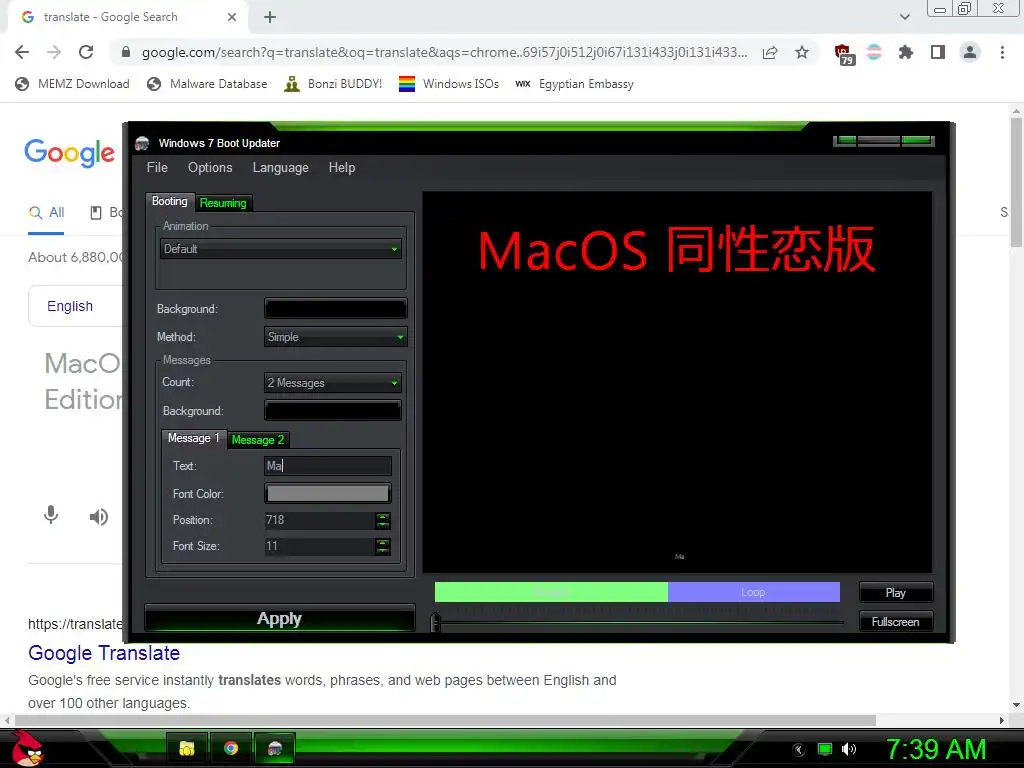1024x768 pixels.
Task: Open the Malware Database bookmark
Action: (x=207, y=84)
